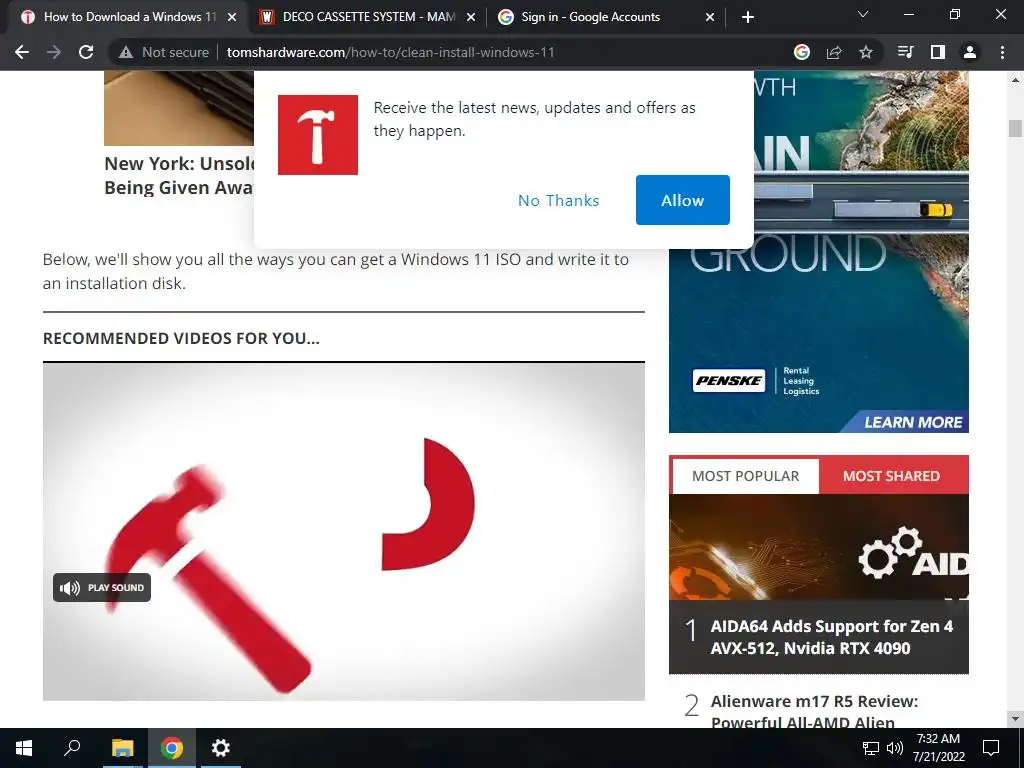
Task: Reload the current page
Action: coord(86,52)
